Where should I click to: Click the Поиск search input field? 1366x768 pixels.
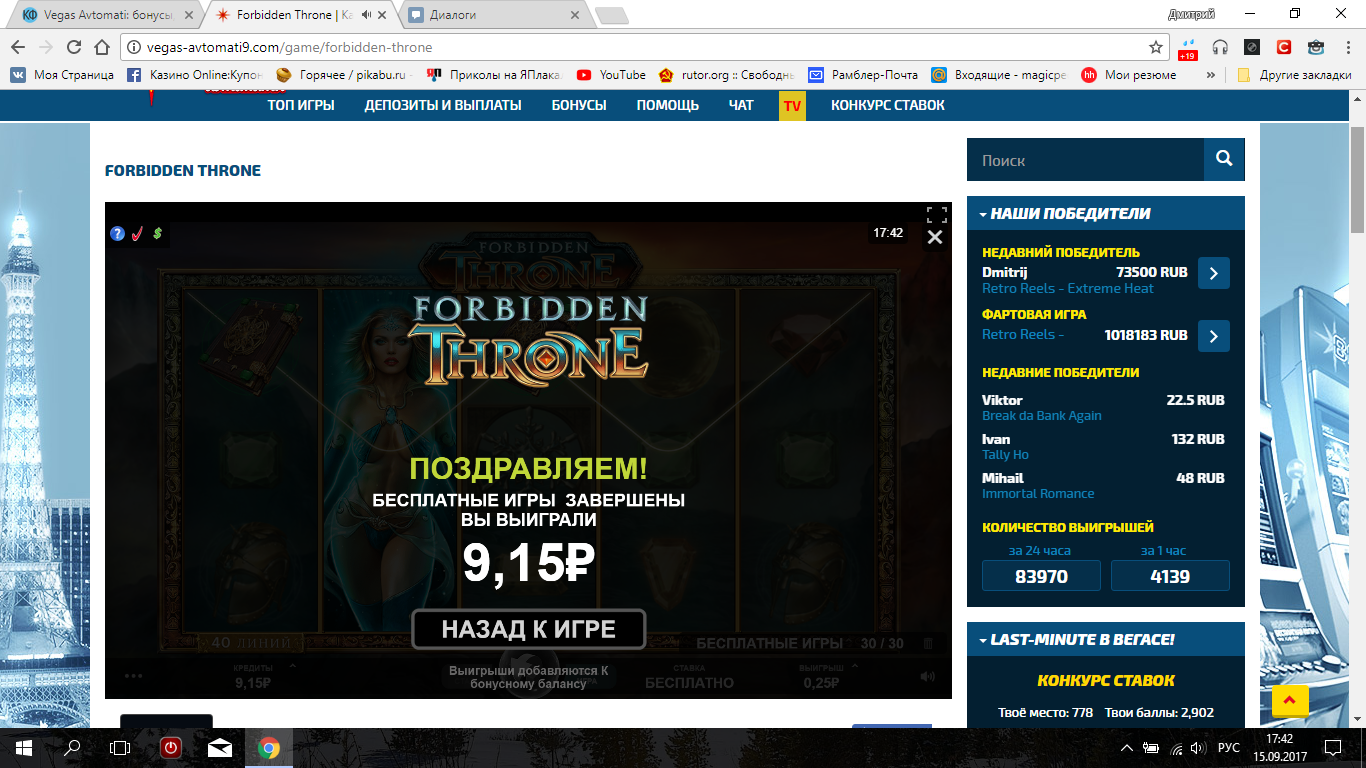(x=1085, y=160)
